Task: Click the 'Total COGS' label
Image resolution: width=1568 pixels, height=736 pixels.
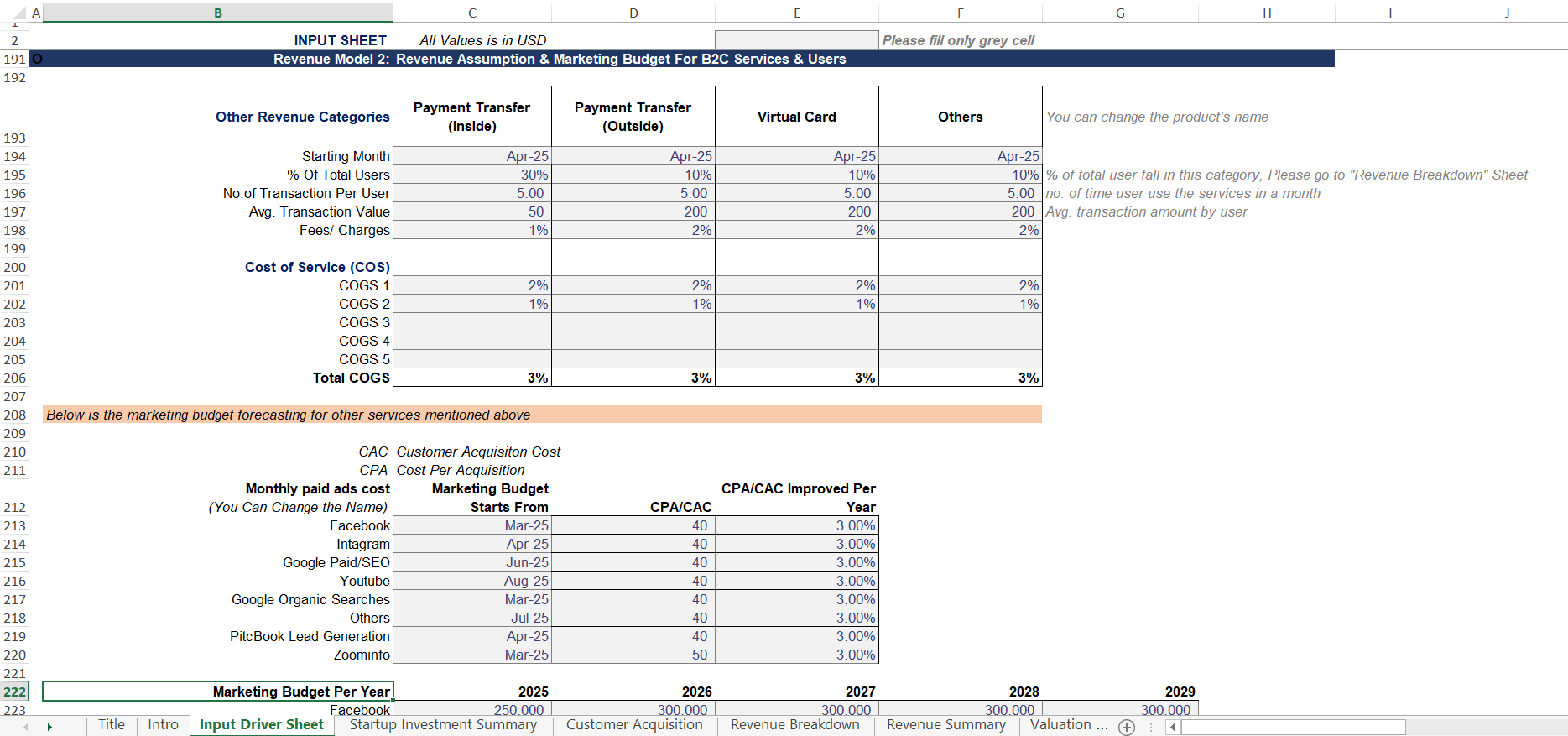Action: [352, 378]
